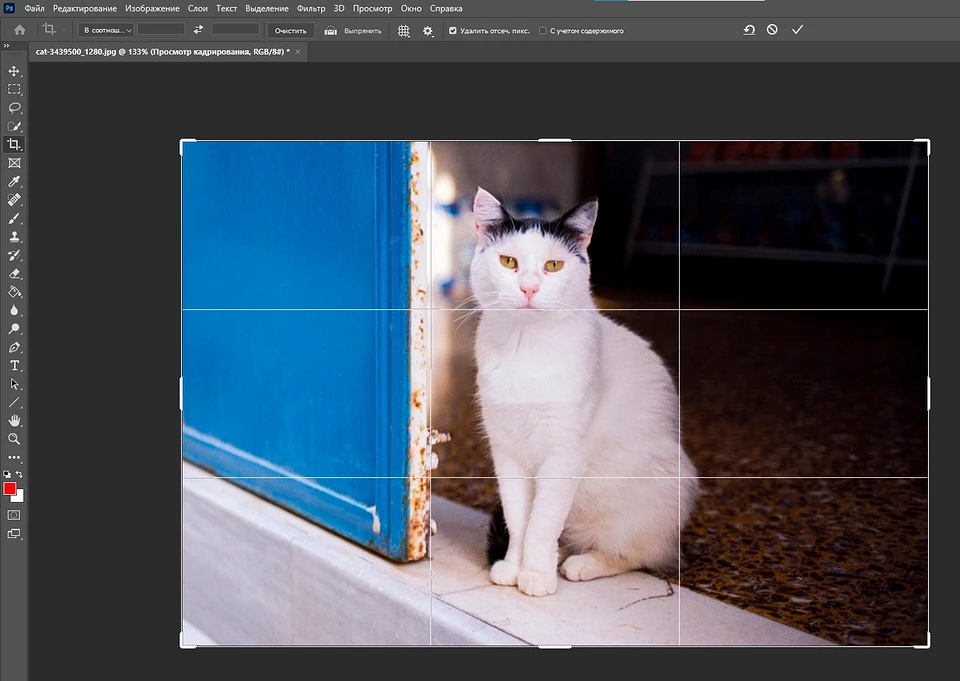The height and width of the screenshot is (681, 960).
Task: Select the Lasso tool
Action: (x=14, y=108)
